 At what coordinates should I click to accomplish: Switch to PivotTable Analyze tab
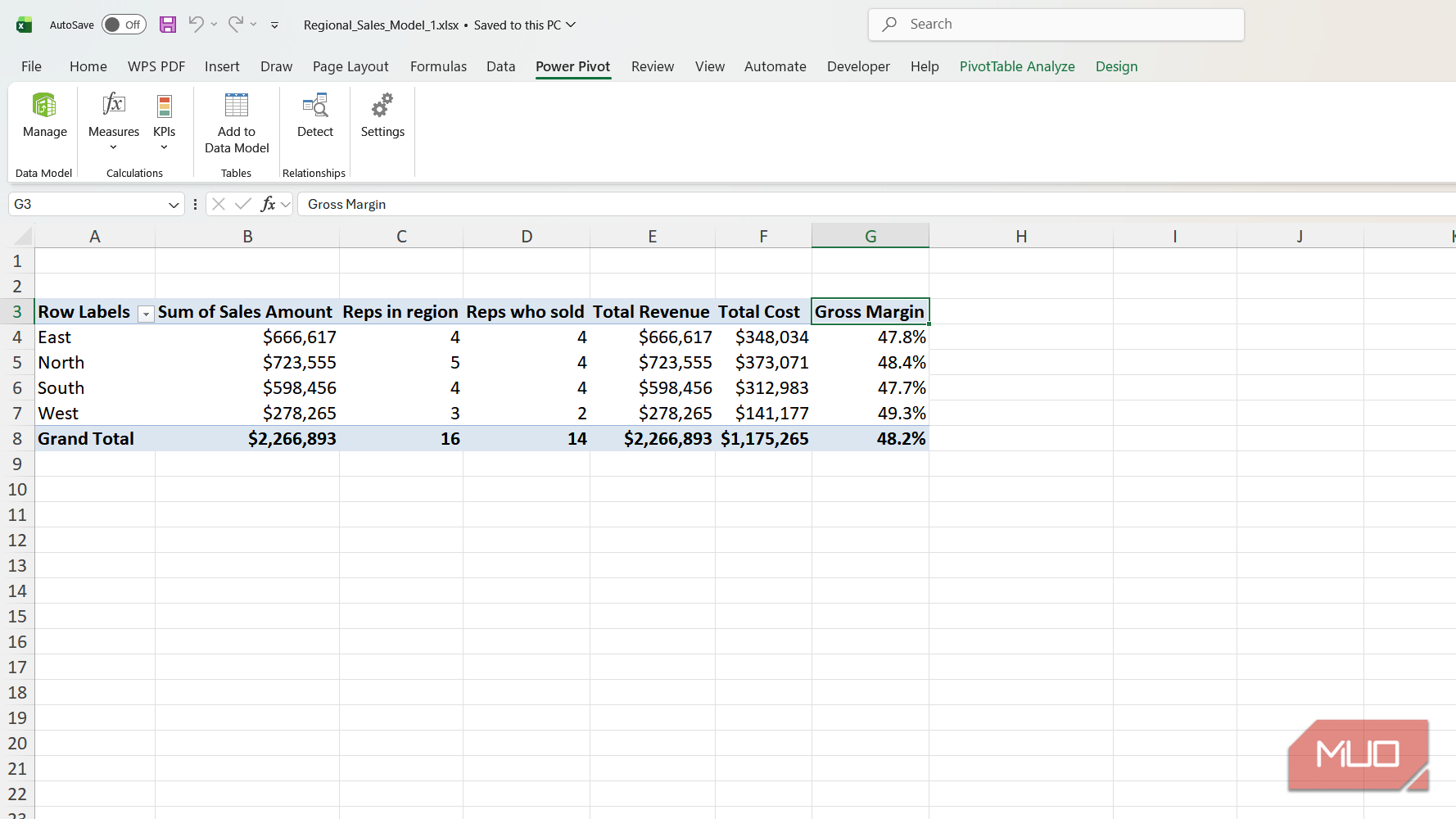click(x=1017, y=66)
